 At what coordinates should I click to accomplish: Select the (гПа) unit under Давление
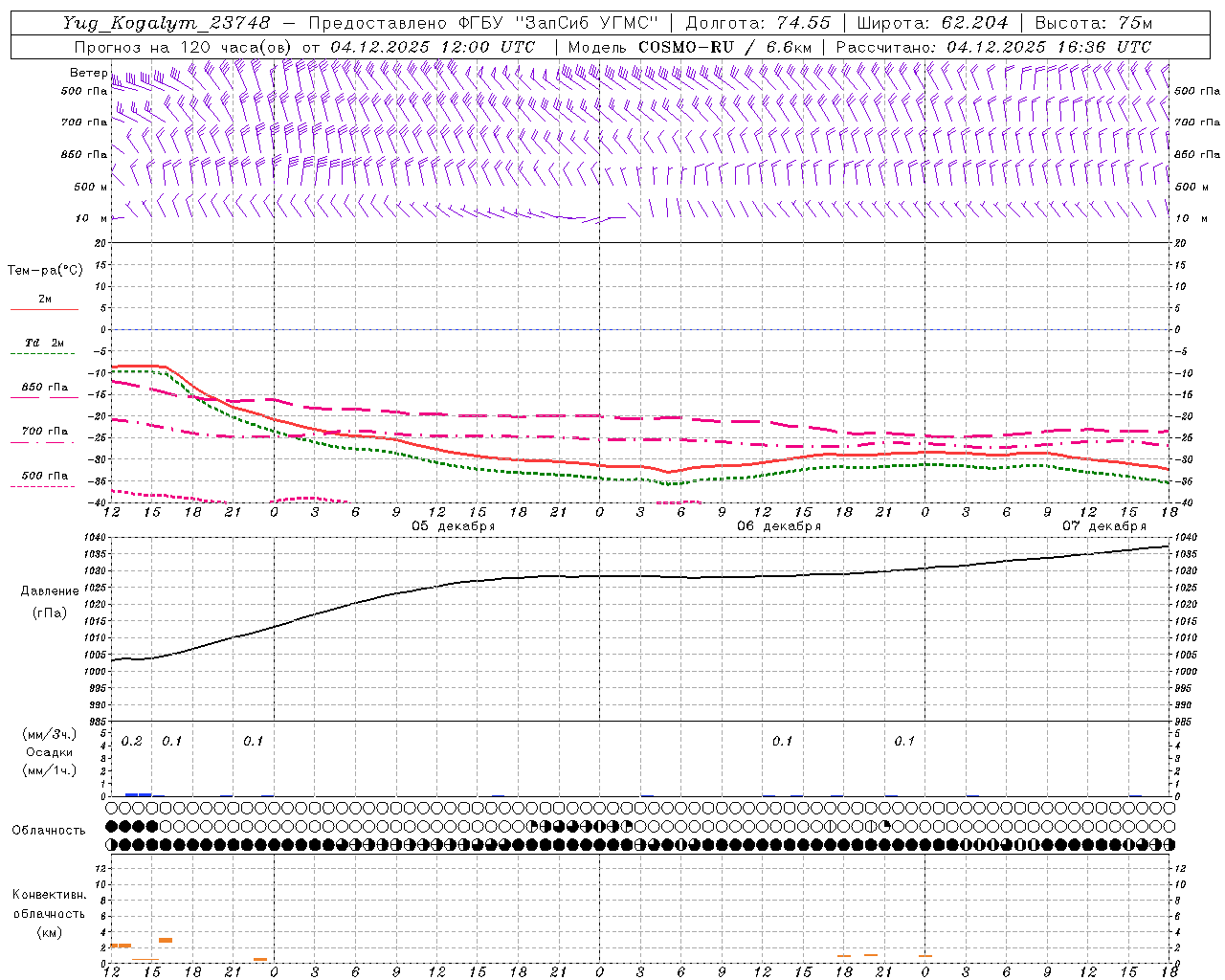coord(50,612)
